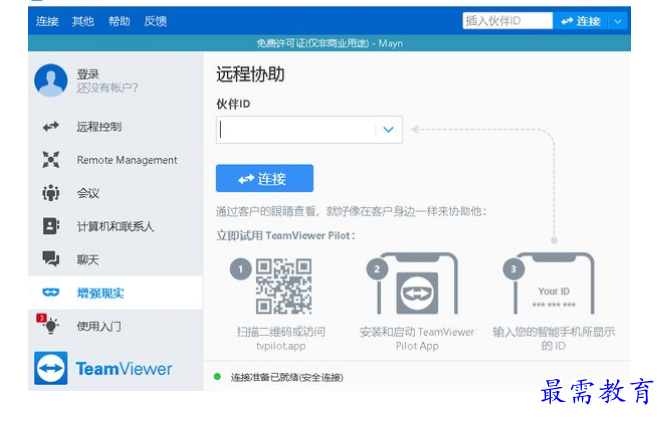This screenshot has width=662, height=423.
Task: Open the Remote Management sidebar tab
Action: click(x=115, y=160)
